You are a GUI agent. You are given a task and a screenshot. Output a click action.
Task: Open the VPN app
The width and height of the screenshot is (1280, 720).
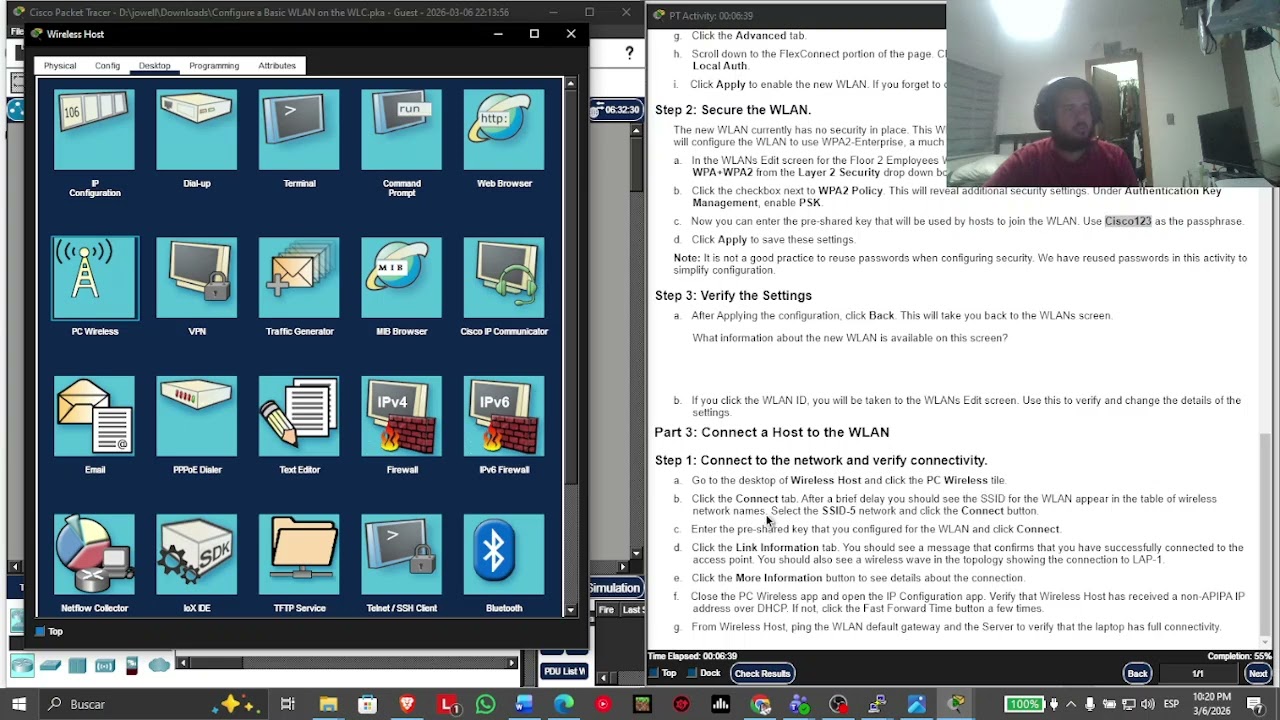pos(197,287)
